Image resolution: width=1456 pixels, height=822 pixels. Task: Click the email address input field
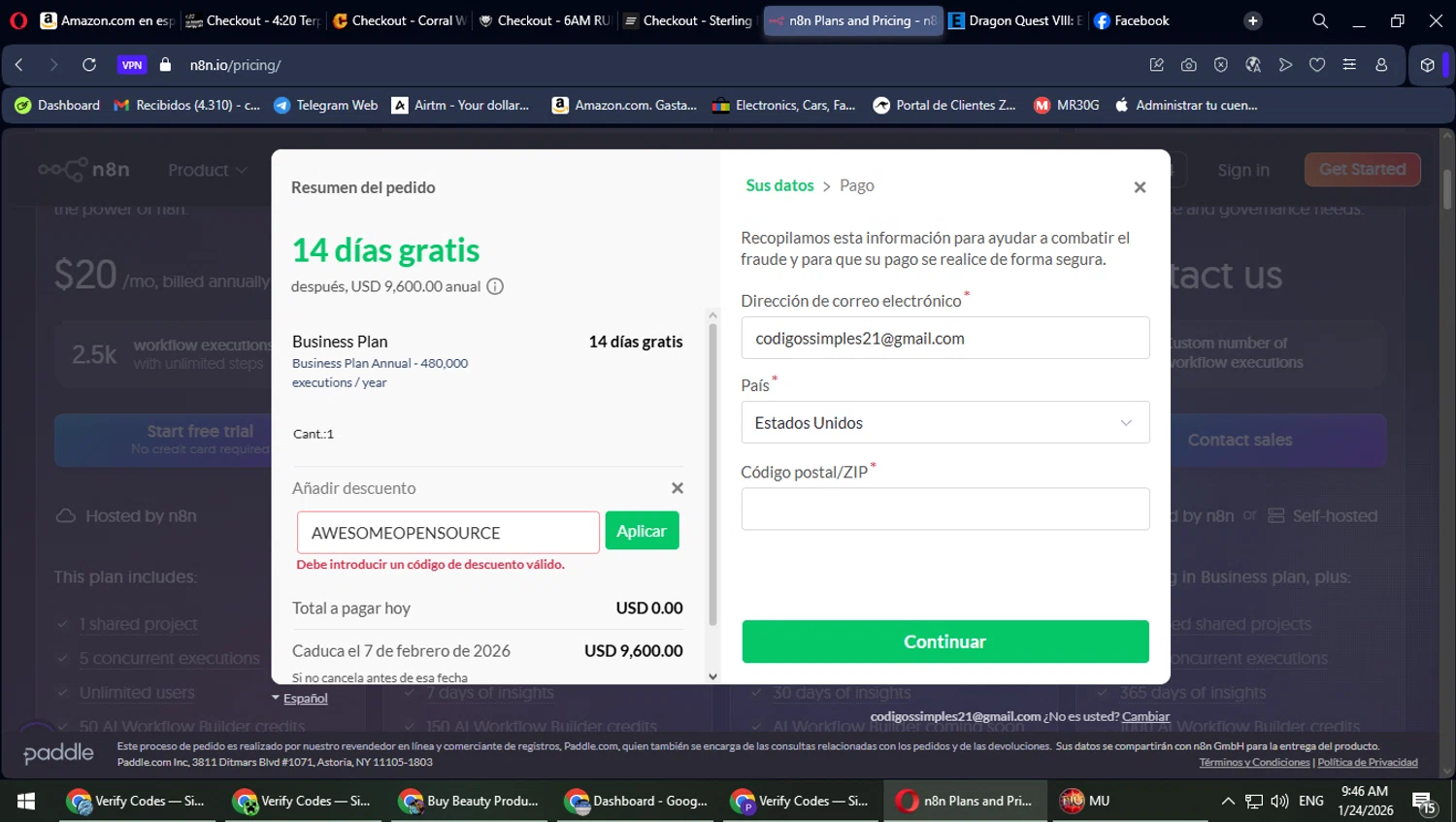[945, 339]
